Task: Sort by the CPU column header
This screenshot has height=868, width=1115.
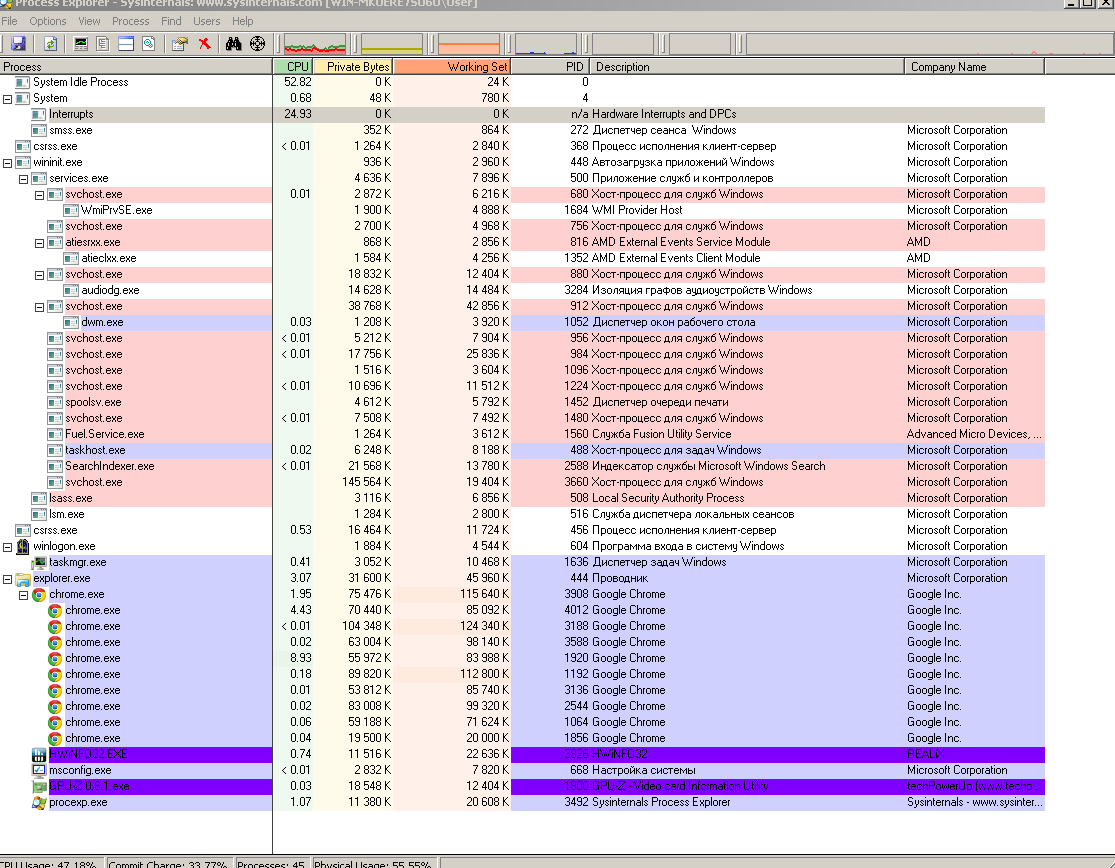Action: coord(293,67)
